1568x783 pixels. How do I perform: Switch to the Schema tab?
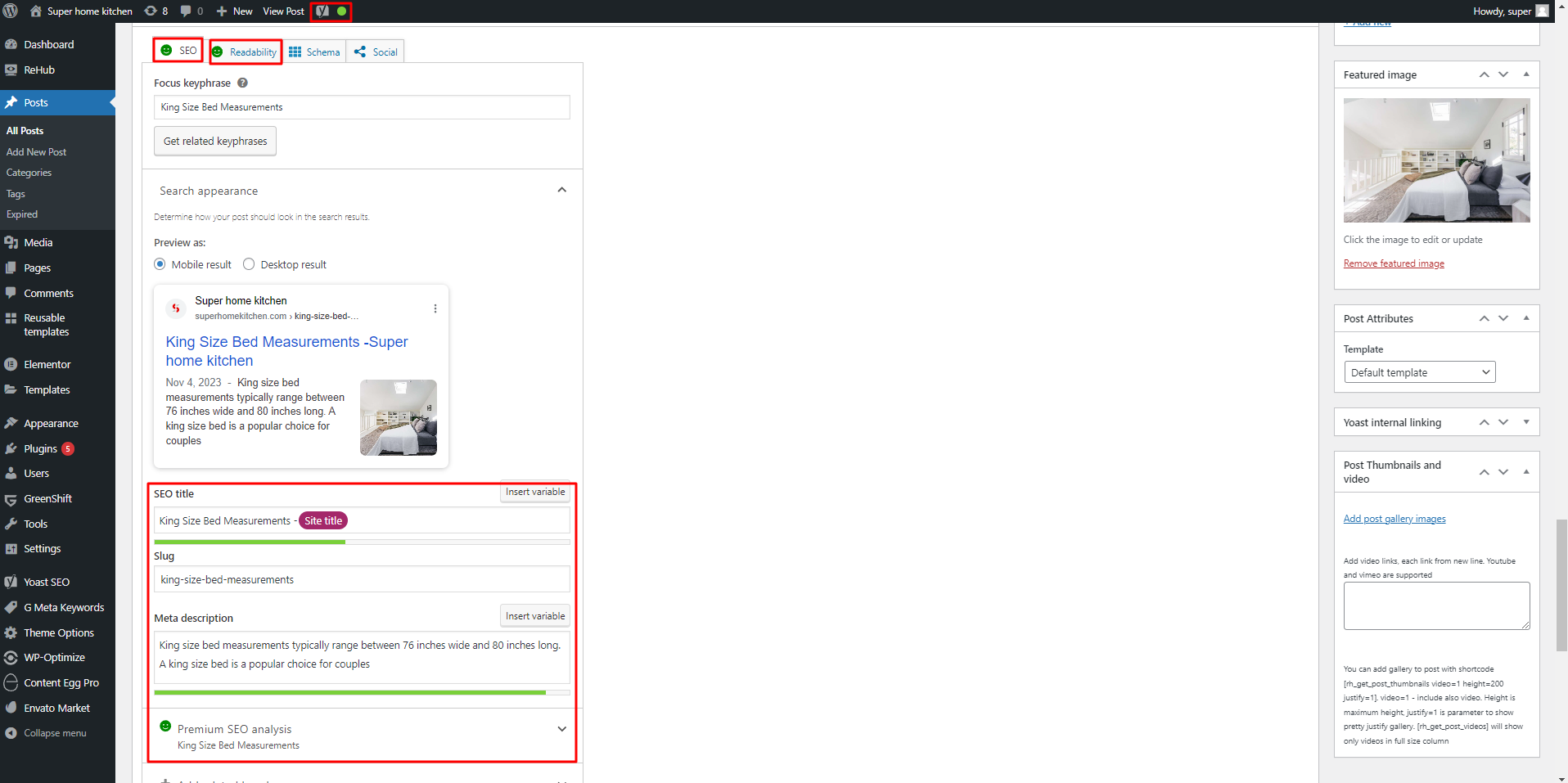click(x=314, y=51)
